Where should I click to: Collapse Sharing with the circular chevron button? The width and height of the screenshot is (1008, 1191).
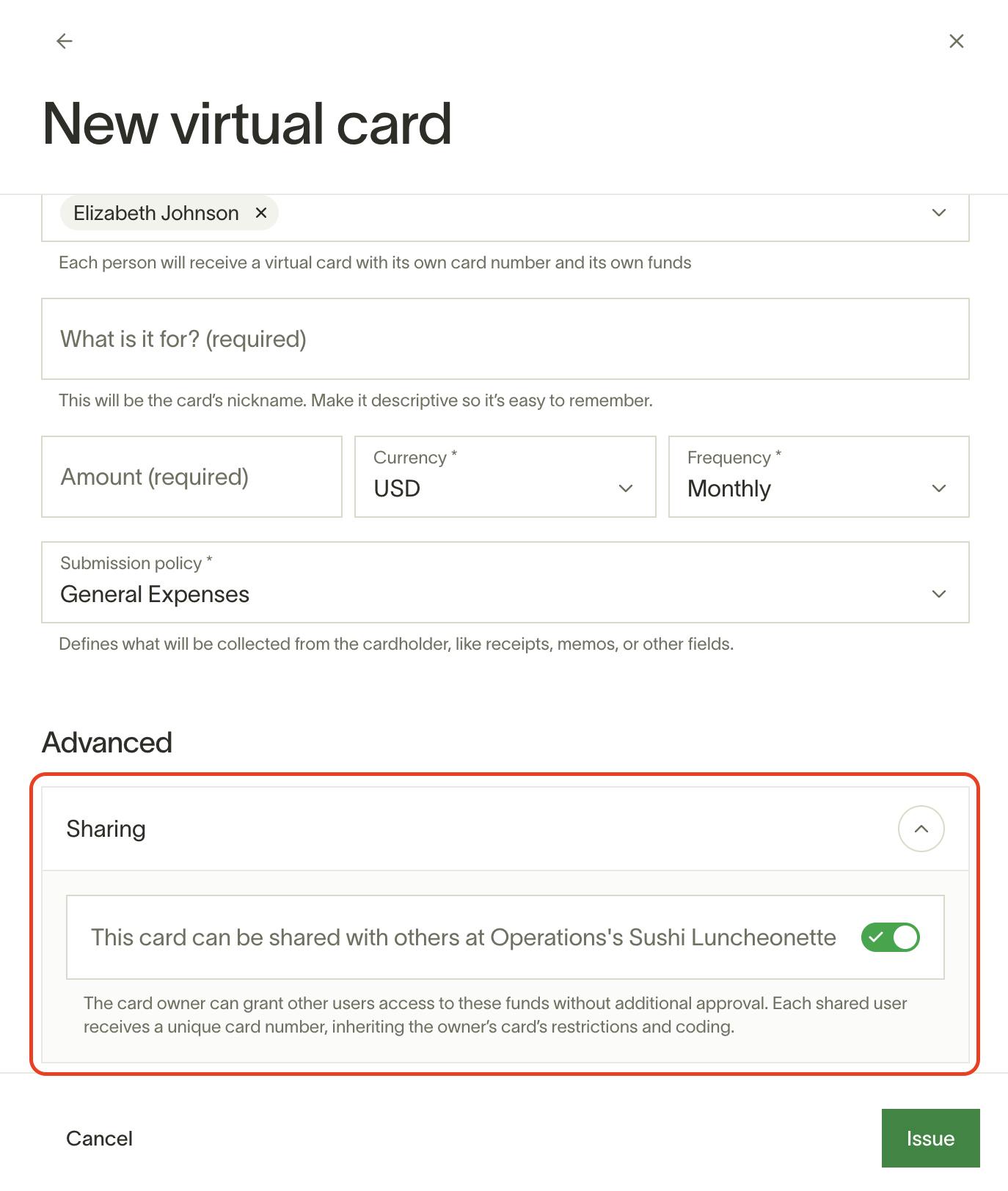click(x=921, y=829)
